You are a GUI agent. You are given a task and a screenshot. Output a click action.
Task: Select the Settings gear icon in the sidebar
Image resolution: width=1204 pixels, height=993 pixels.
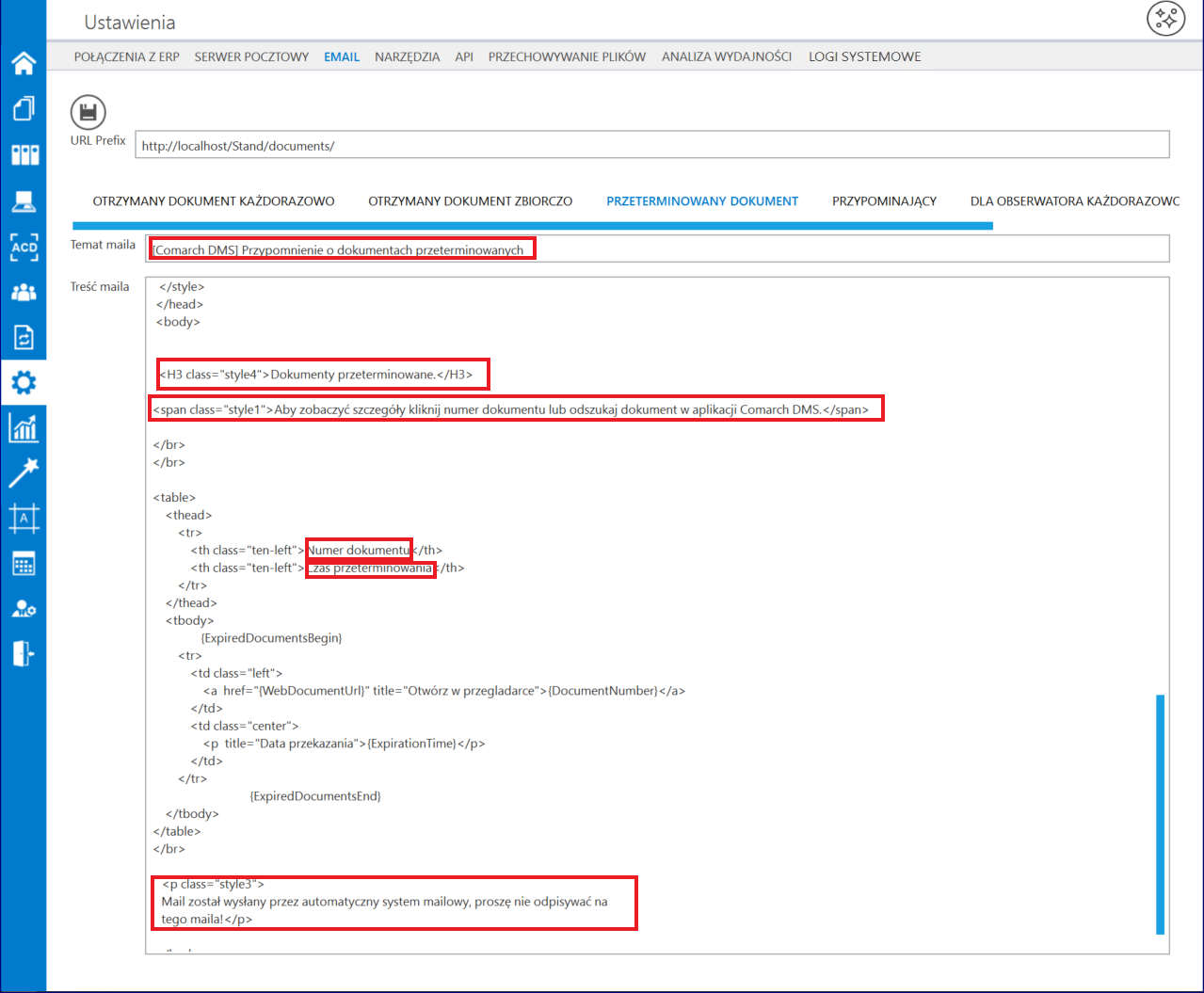click(24, 382)
